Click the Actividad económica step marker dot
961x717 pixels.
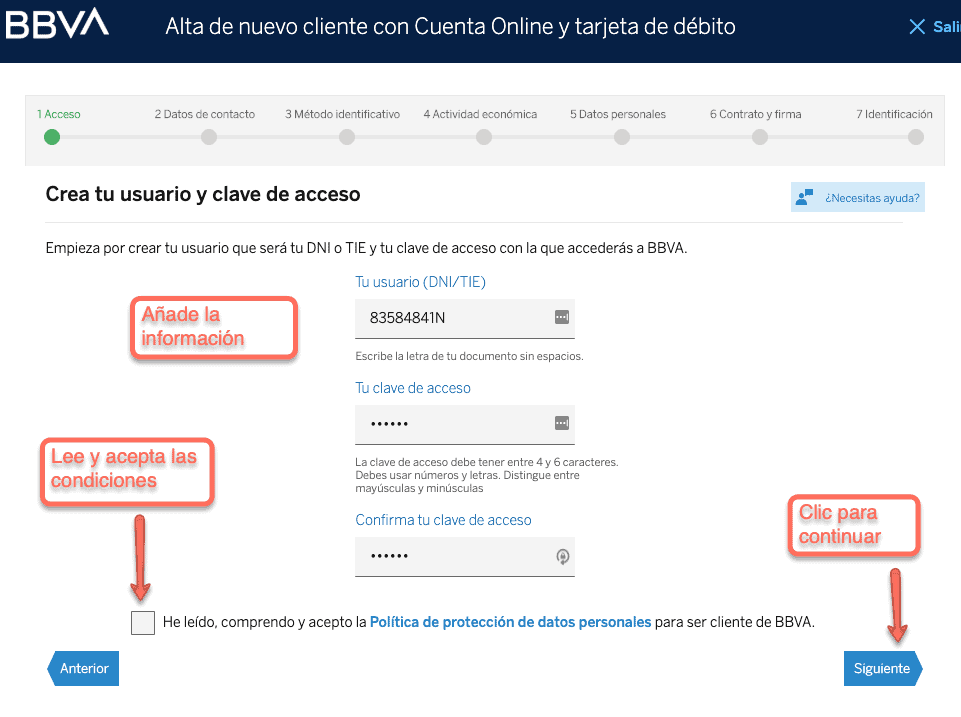click(484, 137)
